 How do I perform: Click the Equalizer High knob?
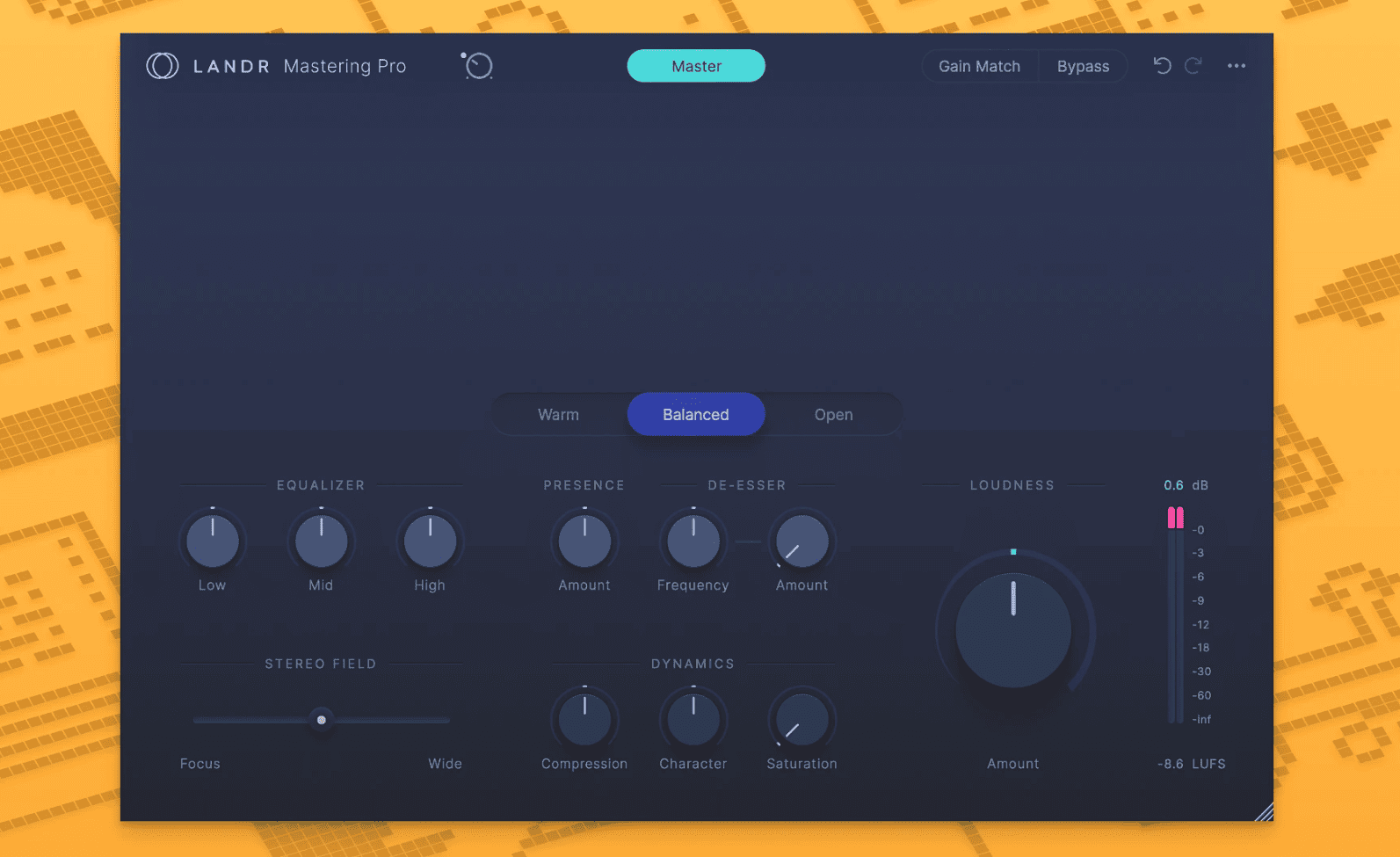click(430, 541)
